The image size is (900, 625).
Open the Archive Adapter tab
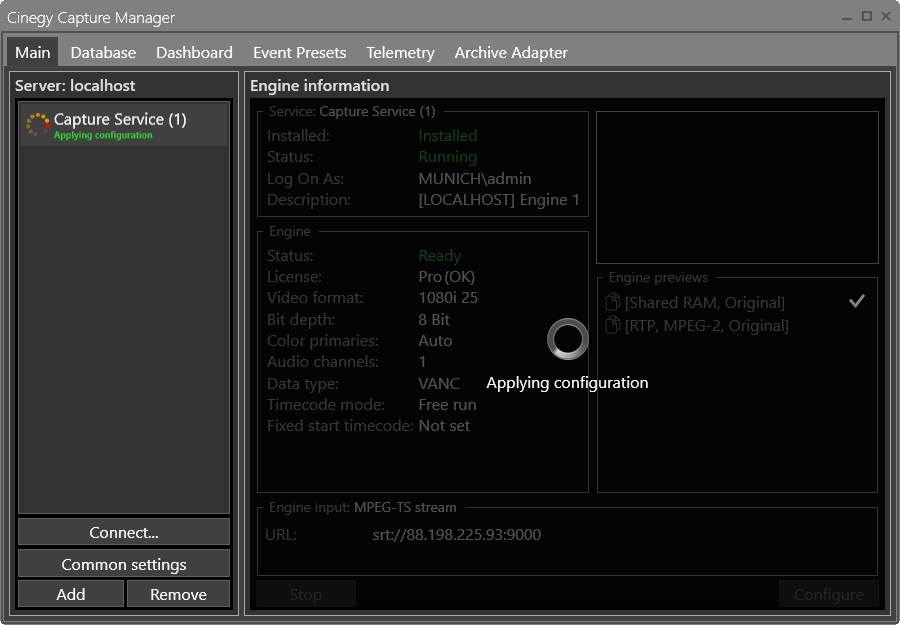pyautogui.click(x=511, y=52)
